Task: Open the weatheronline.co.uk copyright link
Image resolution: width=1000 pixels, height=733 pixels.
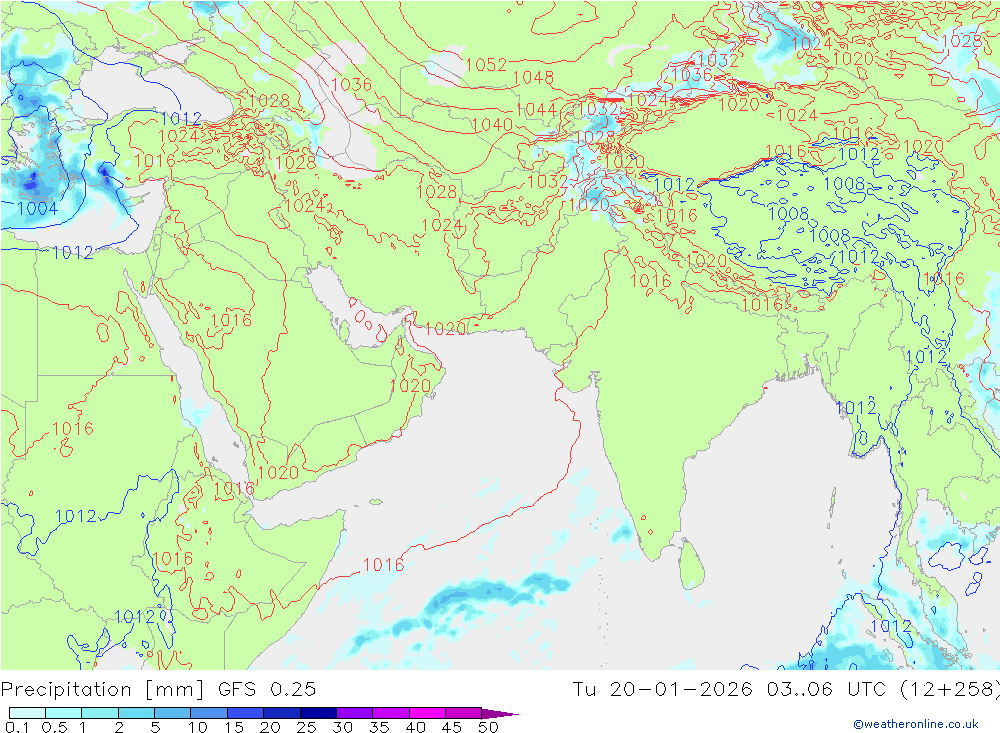Action: tap(916, 724)
